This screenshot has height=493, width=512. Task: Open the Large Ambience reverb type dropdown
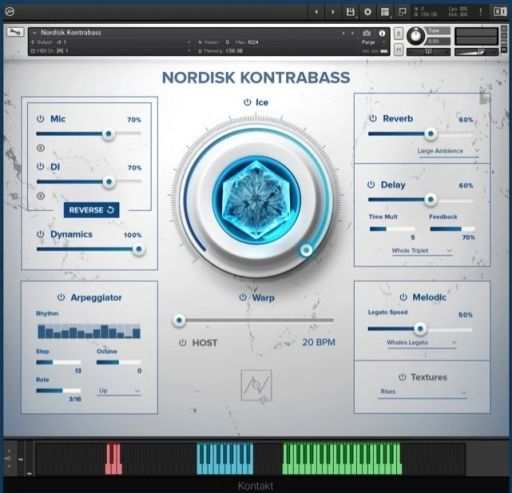[448, 151]
